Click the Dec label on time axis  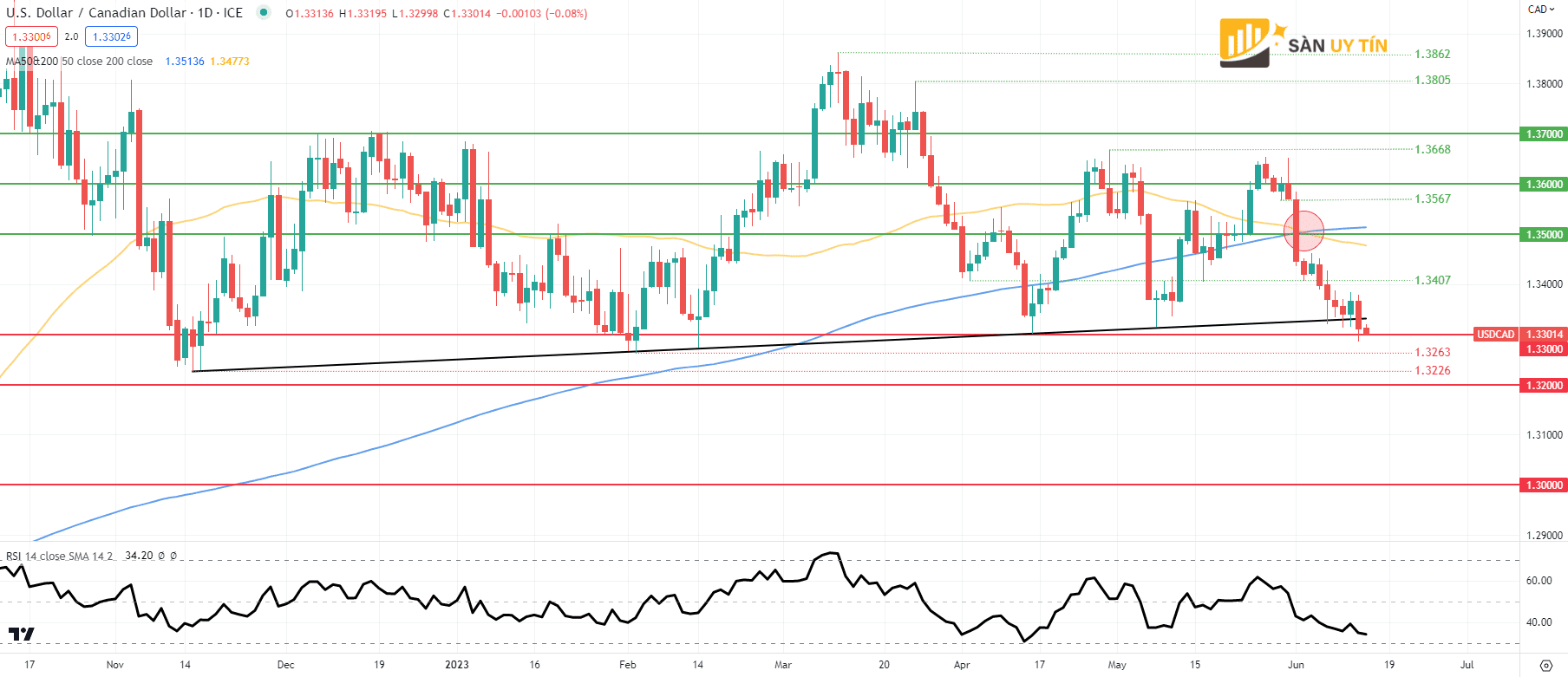pos(285,665)
